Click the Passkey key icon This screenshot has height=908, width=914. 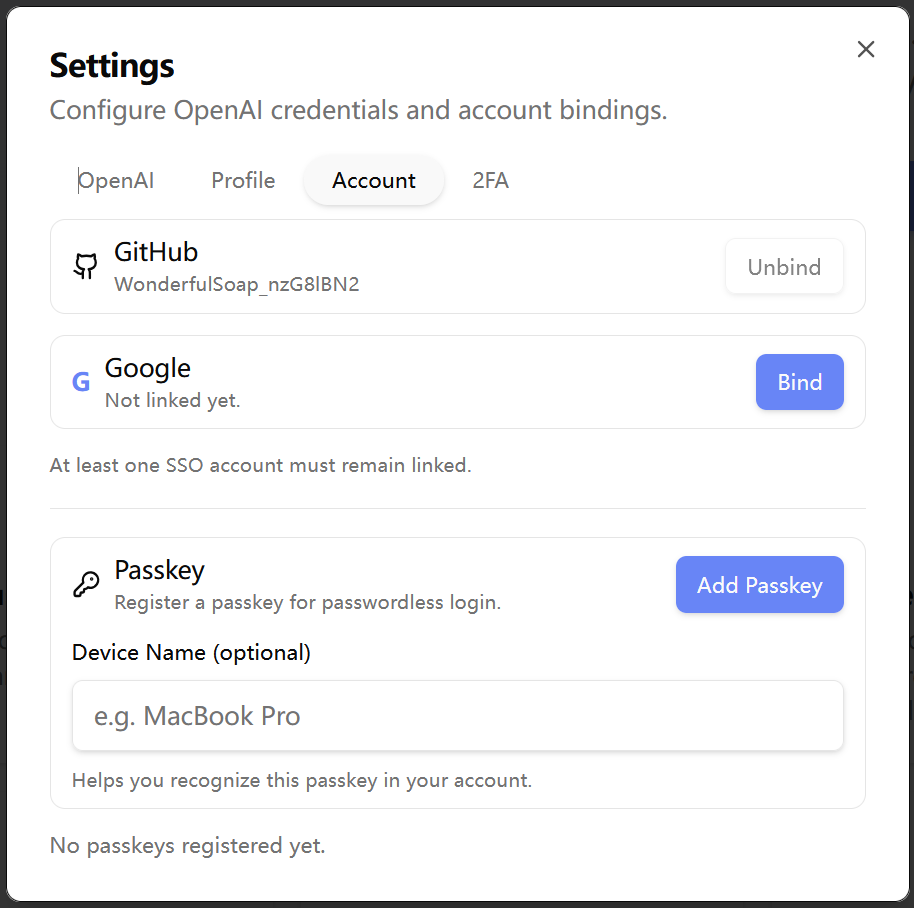pyautogui.click(x=86, y=584)
